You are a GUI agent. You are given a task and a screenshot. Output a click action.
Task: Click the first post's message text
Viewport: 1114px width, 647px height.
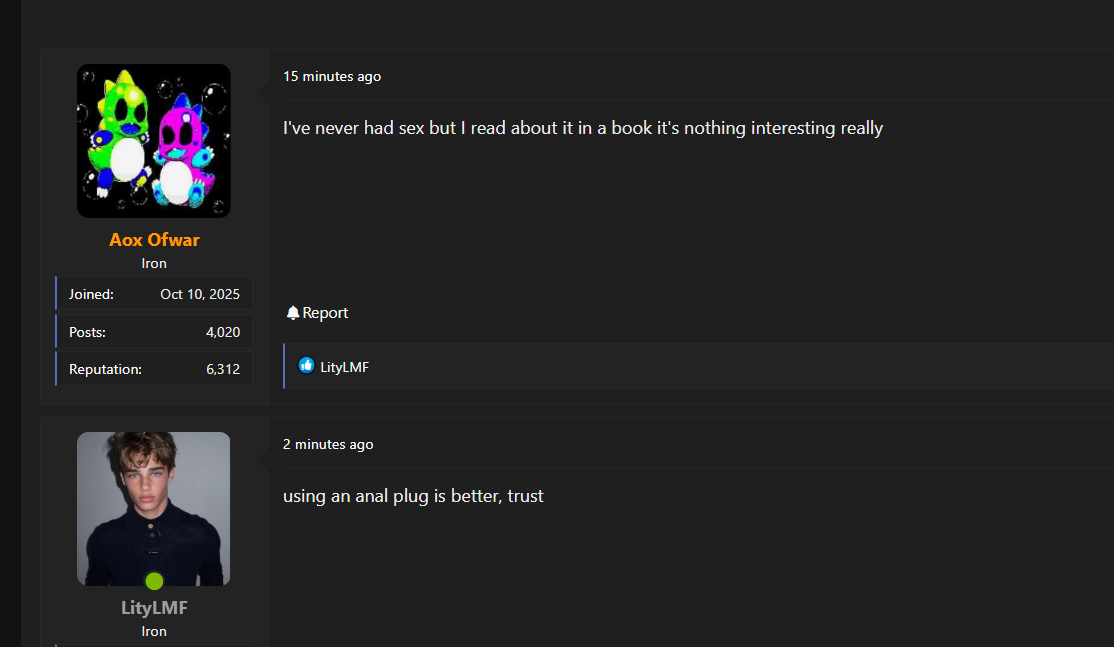(583, 128)
